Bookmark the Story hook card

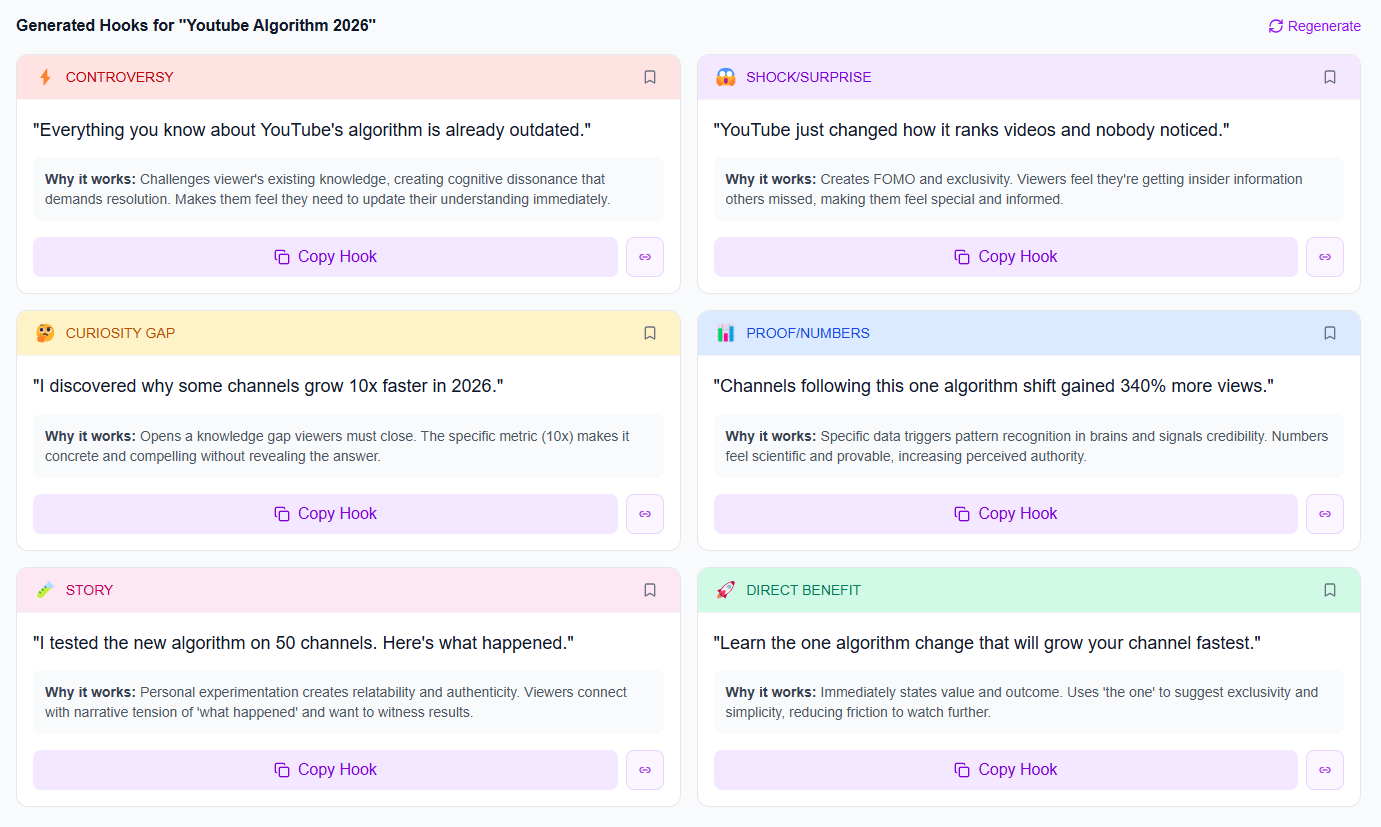pyautogui.click(x=650, y=590)
